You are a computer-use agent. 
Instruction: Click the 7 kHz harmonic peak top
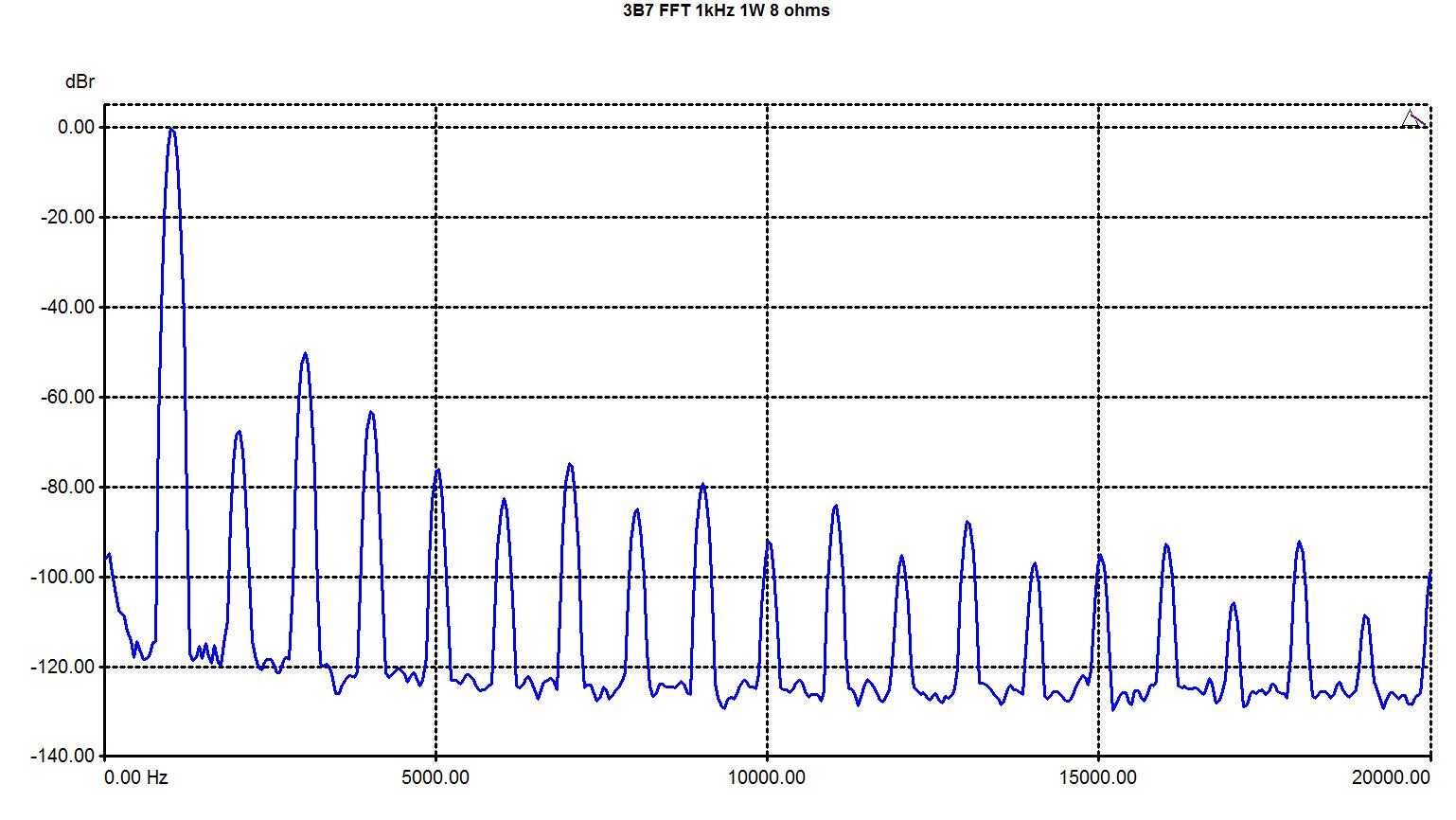coord(569,464)
